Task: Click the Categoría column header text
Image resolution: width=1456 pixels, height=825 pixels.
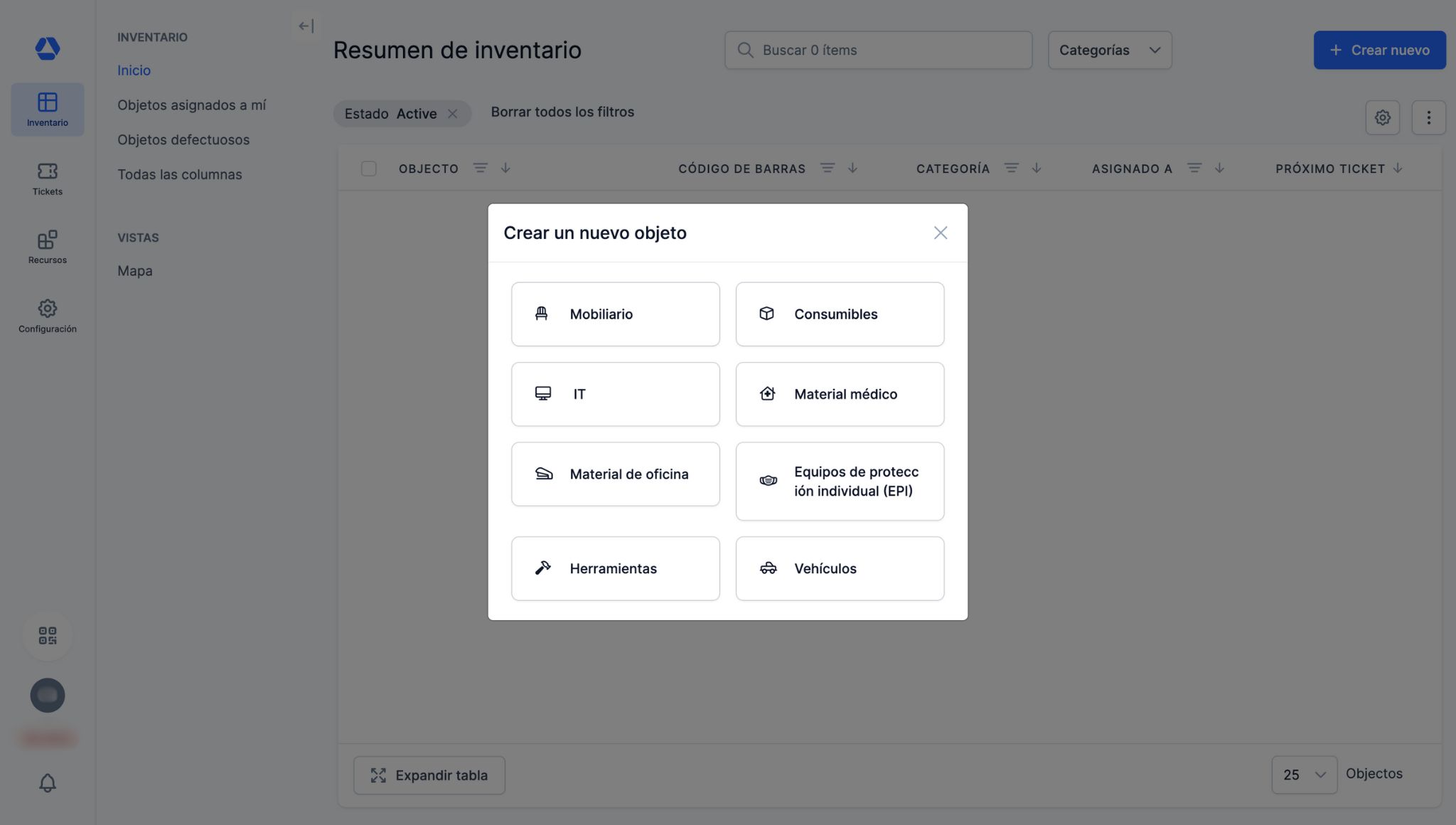Action: click(953, 169)
